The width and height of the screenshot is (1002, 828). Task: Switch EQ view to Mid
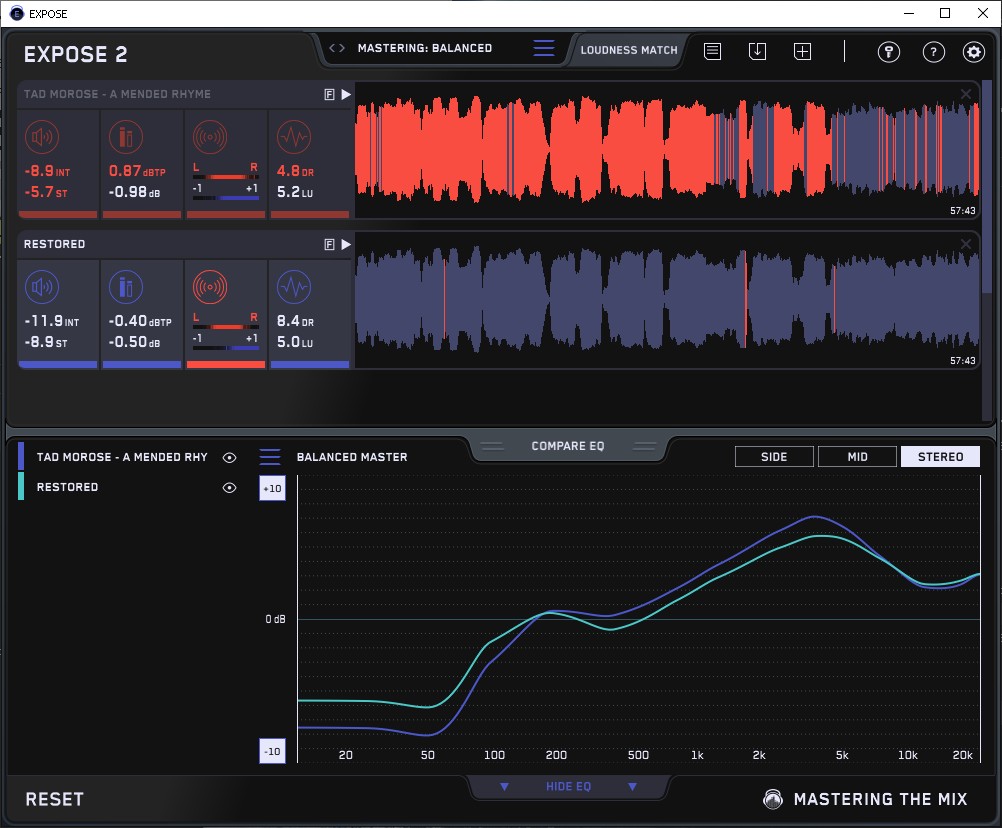(857, 457)
